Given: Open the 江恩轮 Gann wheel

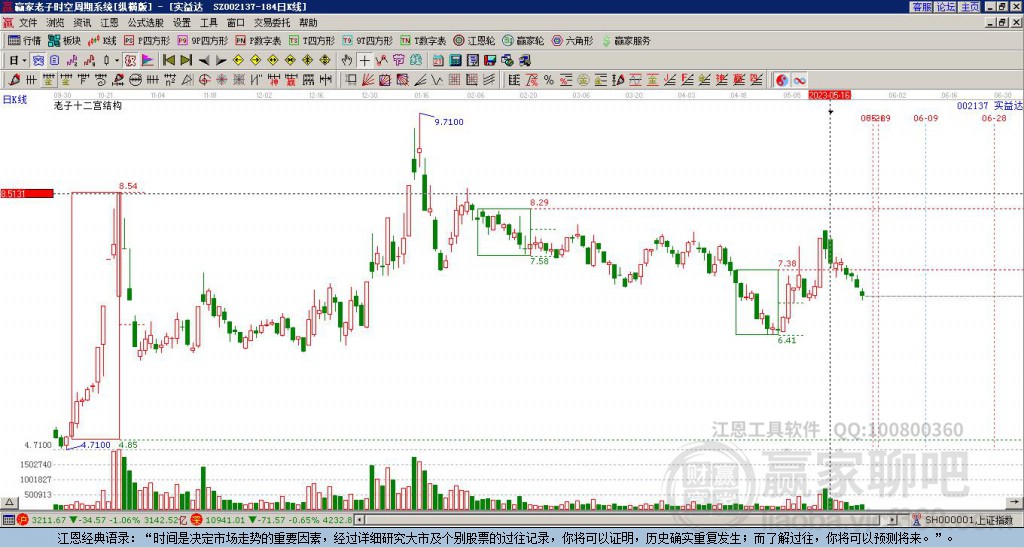Looking at the screenshot, I should (x=474, y=40).
